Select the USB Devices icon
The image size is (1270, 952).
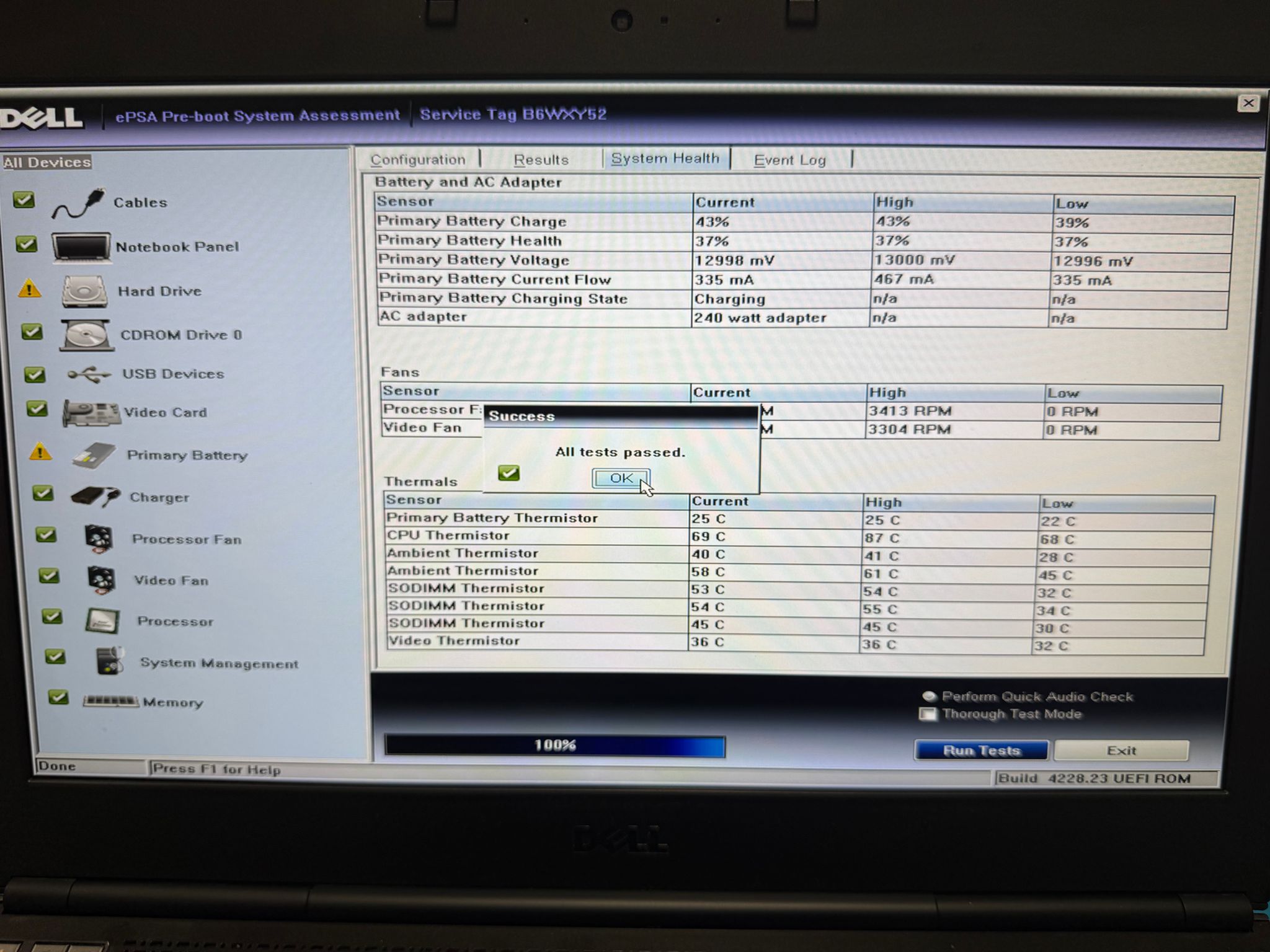(x=89, y=374)
